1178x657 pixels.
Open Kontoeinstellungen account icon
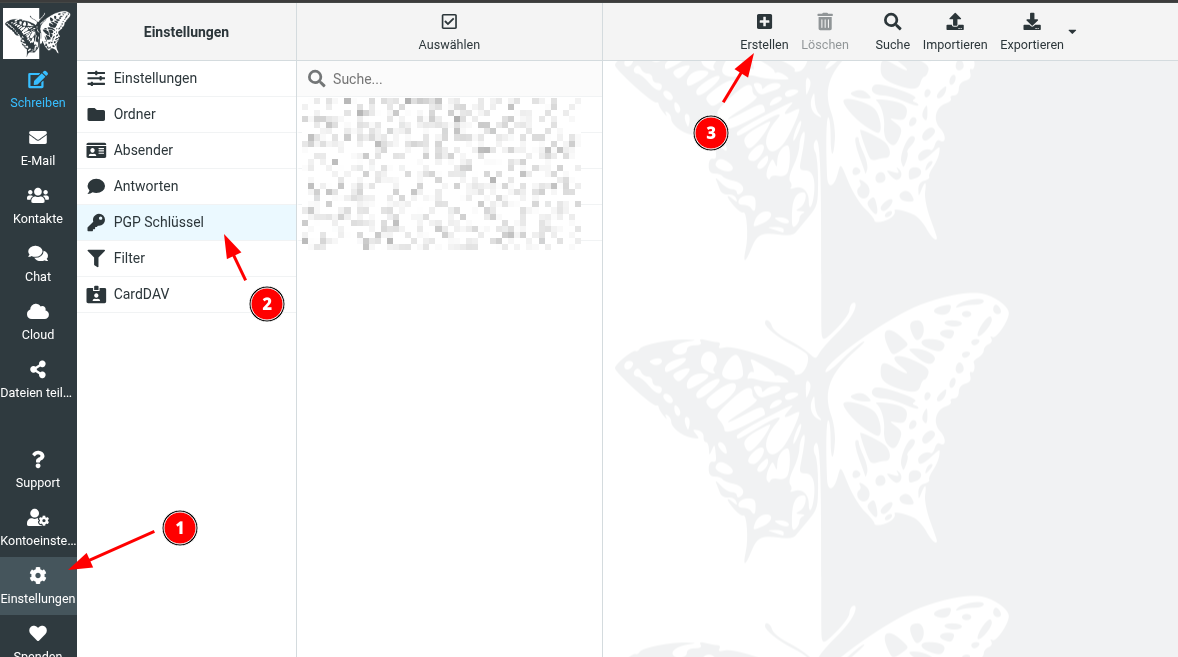38,517
